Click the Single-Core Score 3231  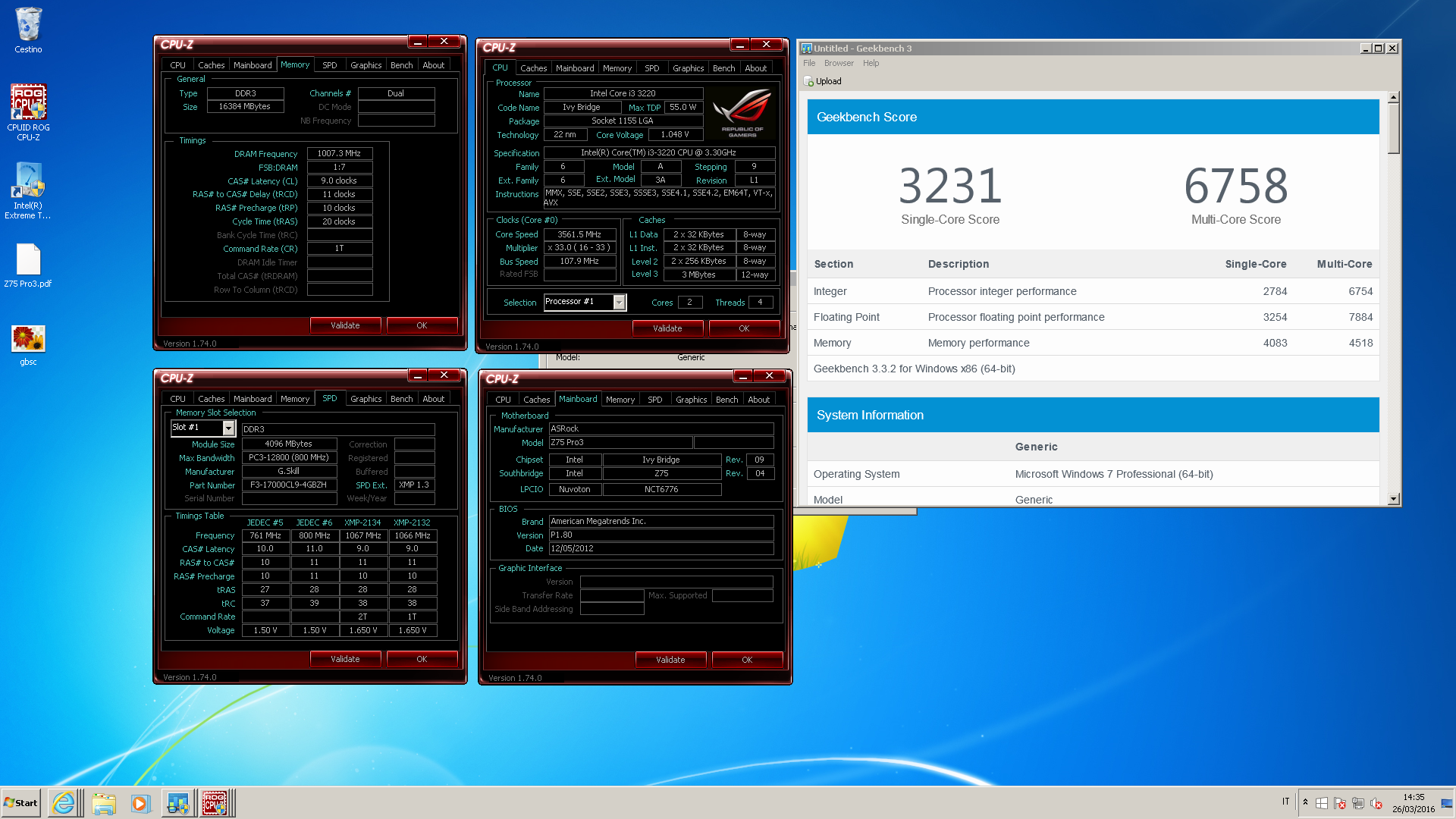(950, 186)
